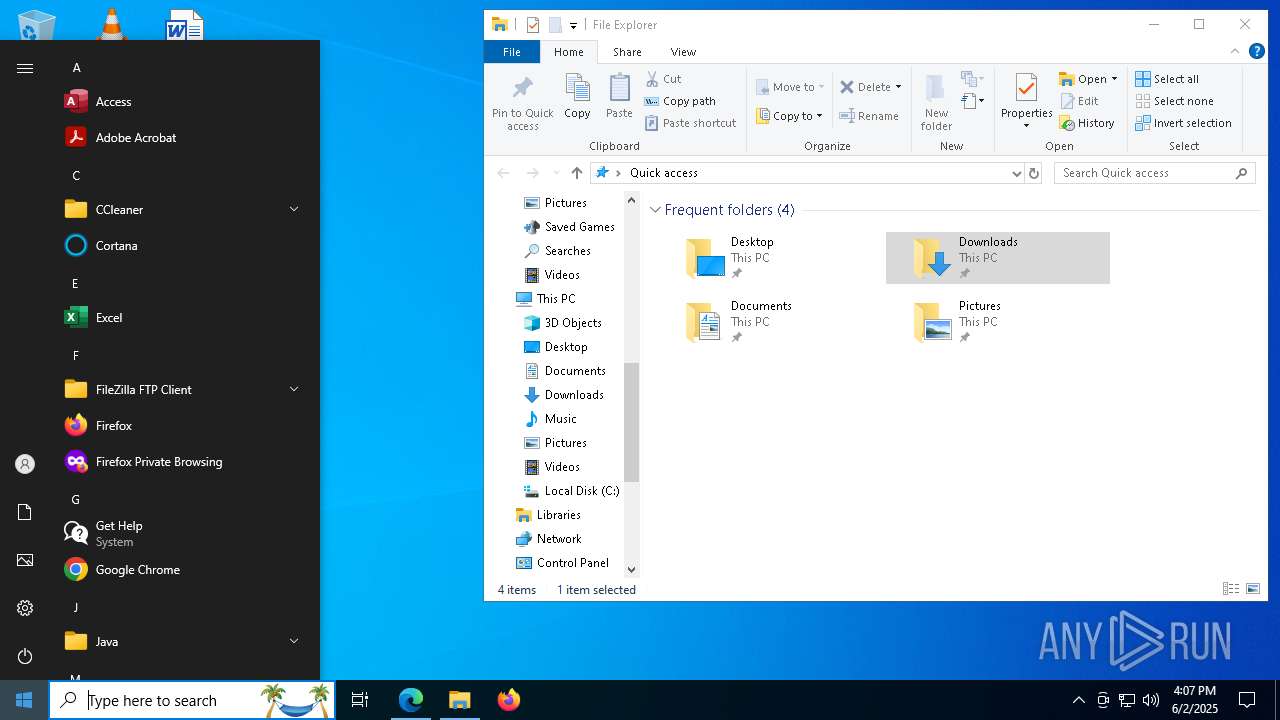Switch to Details view in status bar
Image resolution: width=1280 pixels, height=720 pixels.
(x=1231, y=589)
